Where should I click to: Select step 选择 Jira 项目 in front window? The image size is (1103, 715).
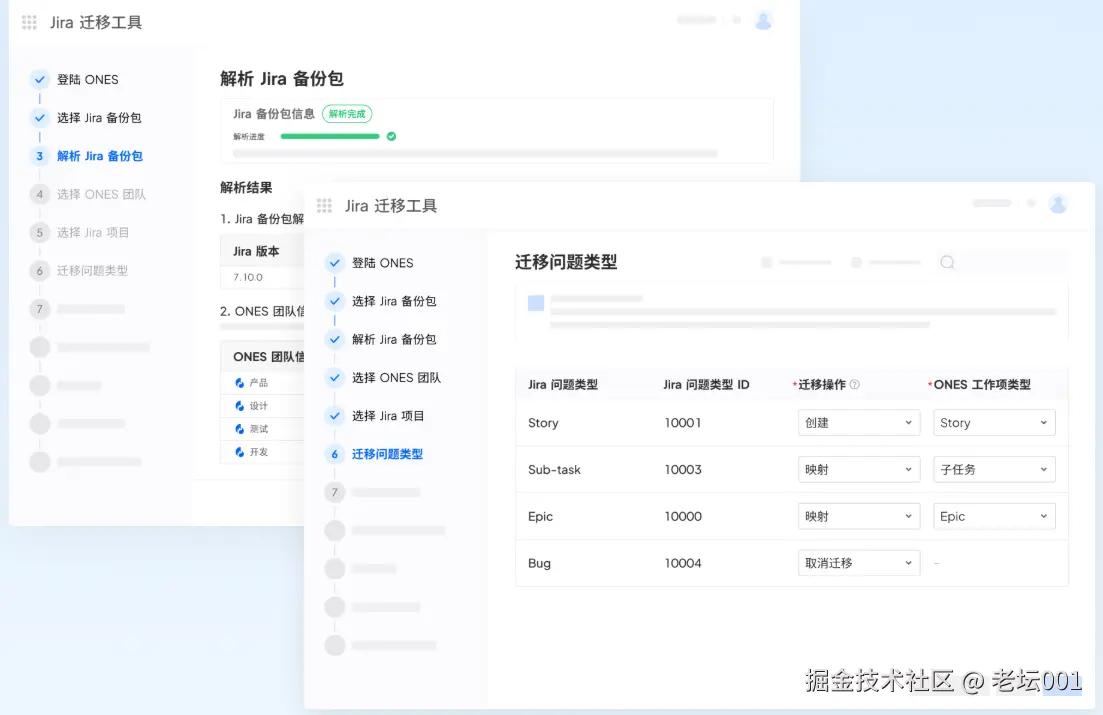pos(388,416)
